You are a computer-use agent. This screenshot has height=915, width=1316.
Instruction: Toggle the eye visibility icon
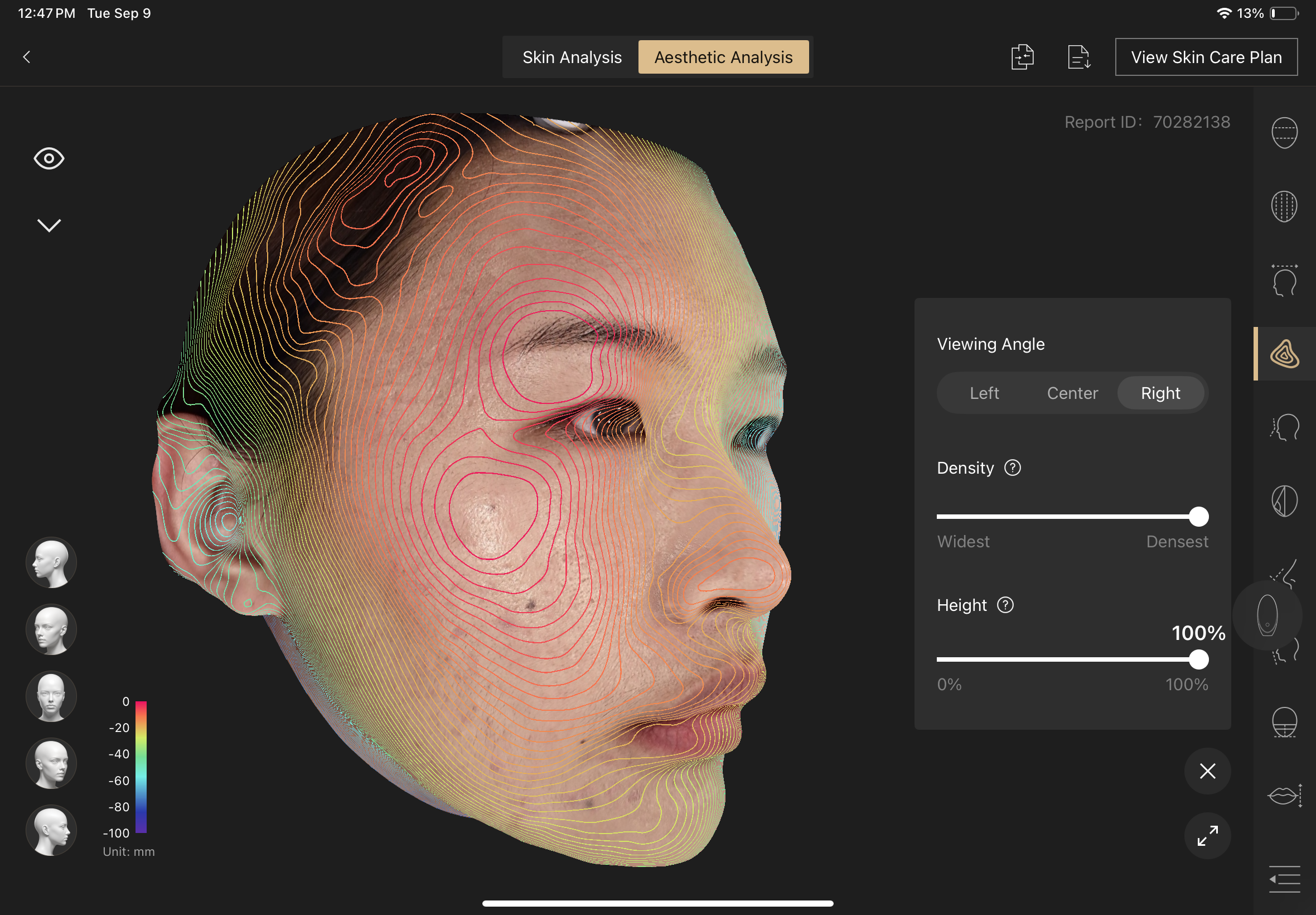click(49, 159)
